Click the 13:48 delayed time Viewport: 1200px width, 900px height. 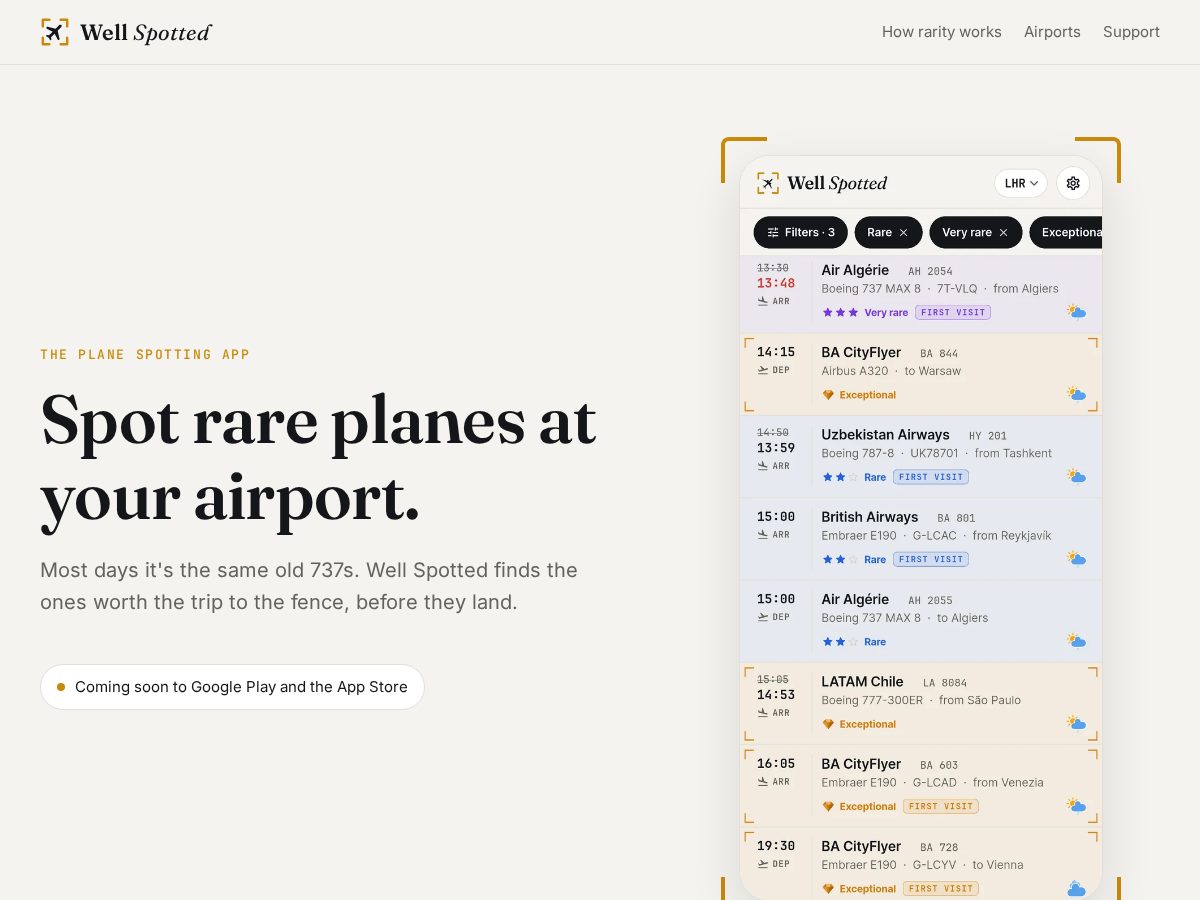point(776,283)
